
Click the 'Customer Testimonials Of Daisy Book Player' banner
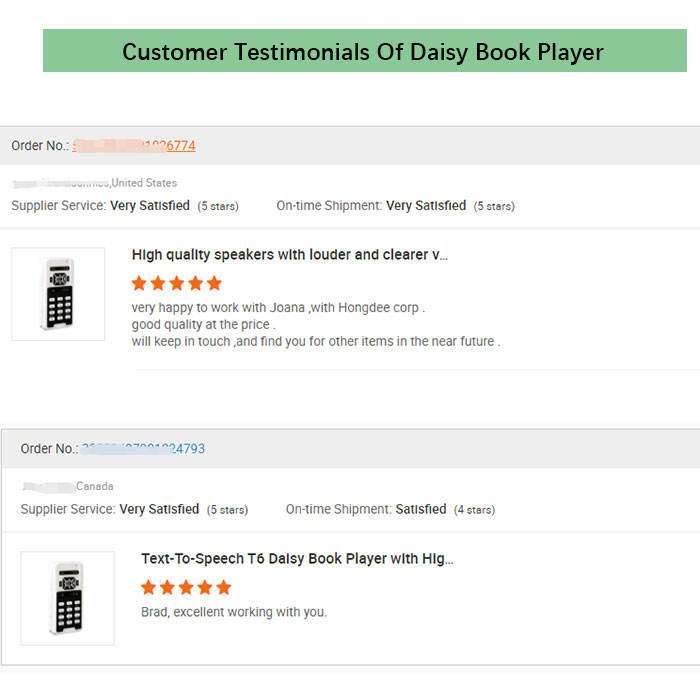click(x=365, y=50)
